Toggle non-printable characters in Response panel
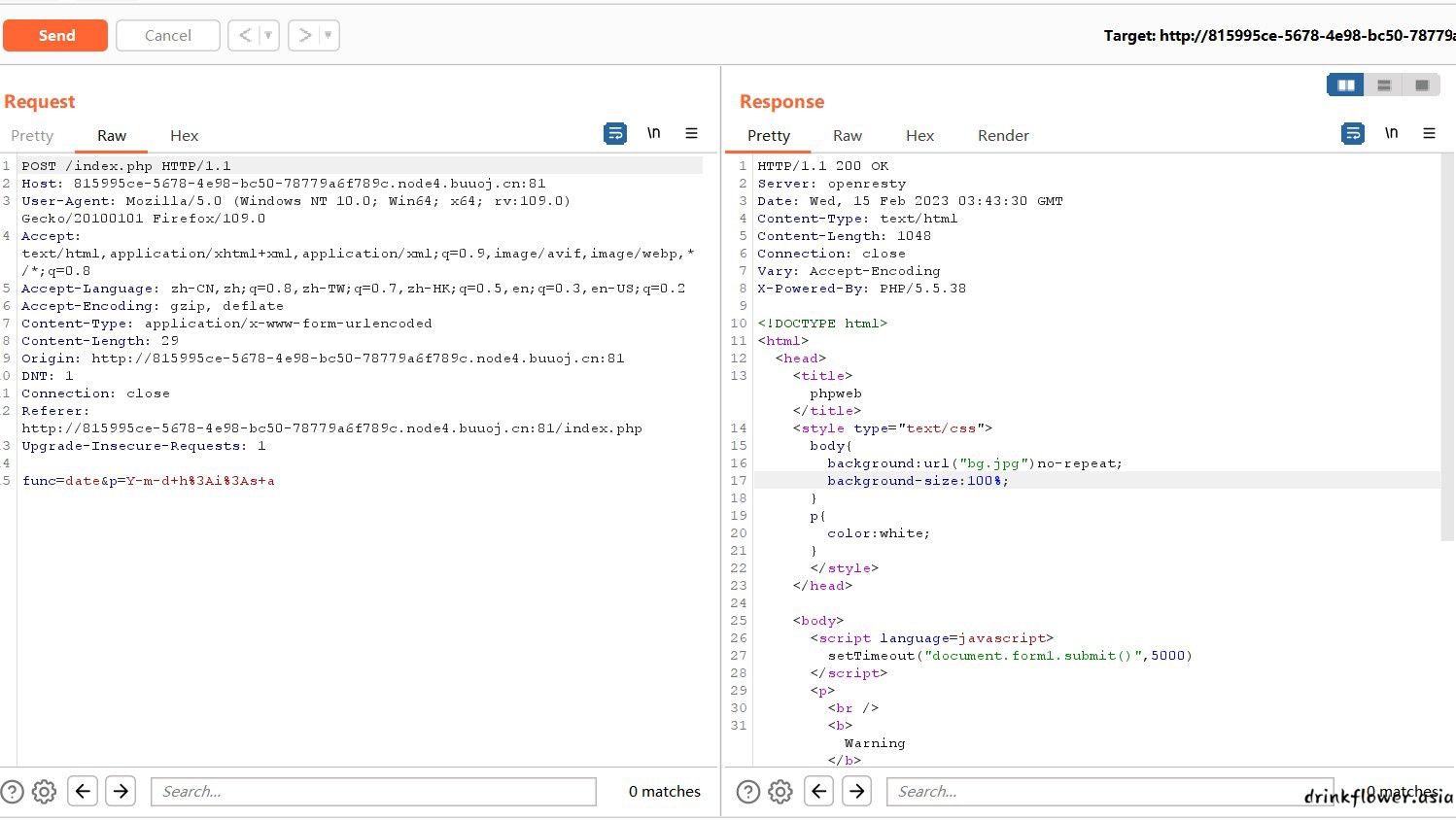Image resolution: width=1456 pixels, height=820 pixels. coord(1392,133)
